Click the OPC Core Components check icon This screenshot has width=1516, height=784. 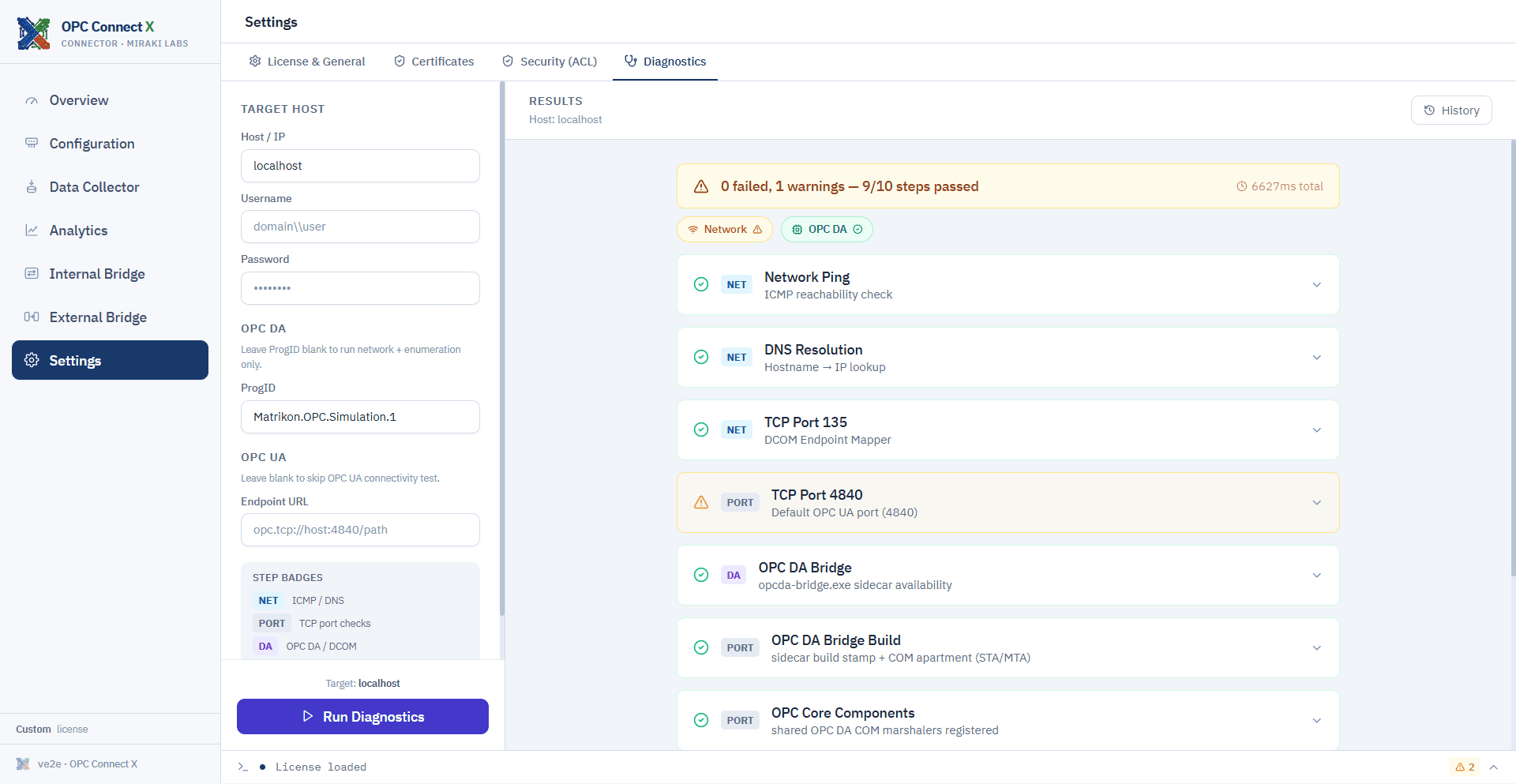click(x=701, y=720)
